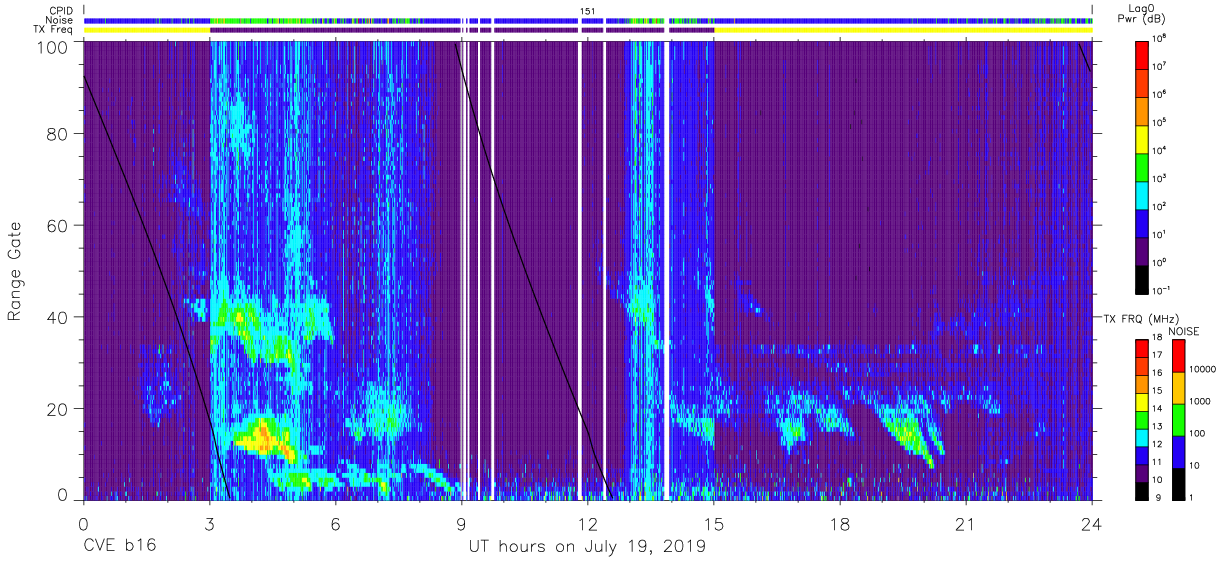The height and width of the screenshot is (567, 1228).
Task: Click the 'TX Freq' row label
Action: [53, 30]
